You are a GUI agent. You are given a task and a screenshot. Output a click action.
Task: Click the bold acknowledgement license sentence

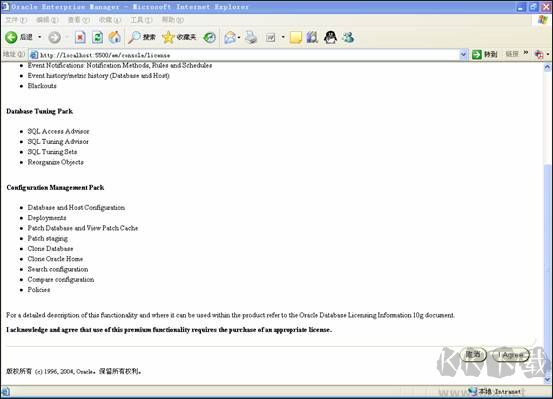pos(169,330)
